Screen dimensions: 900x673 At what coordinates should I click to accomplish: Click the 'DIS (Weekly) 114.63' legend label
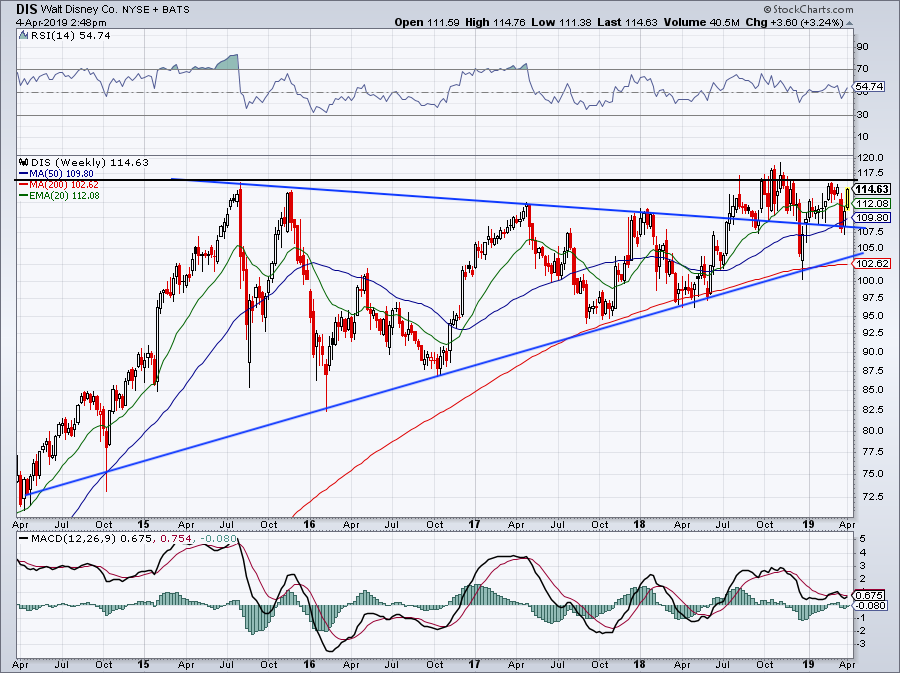(90, 162)
